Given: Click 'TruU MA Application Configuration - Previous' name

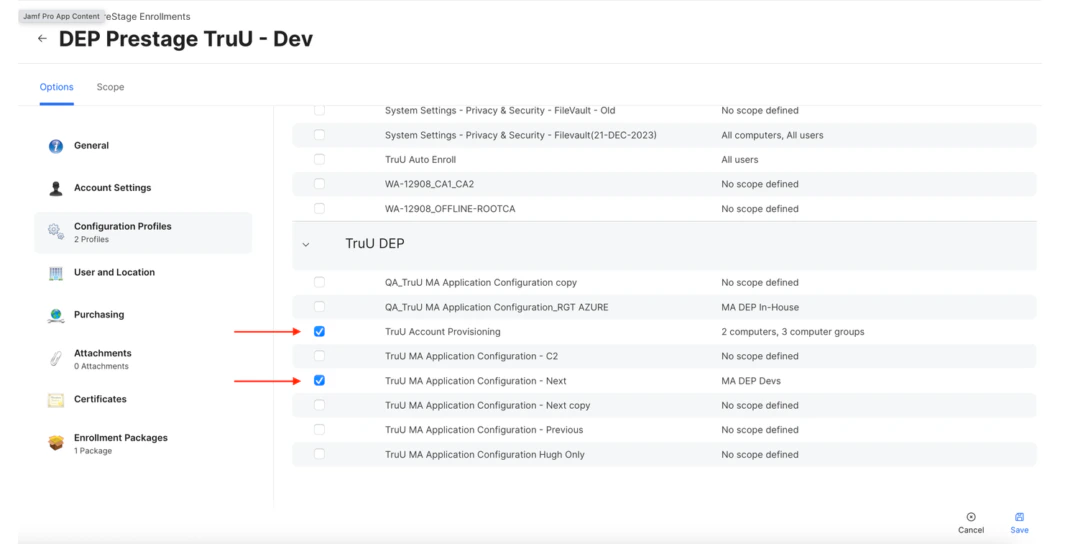Looking at the screenshot, I should [484, 430].
